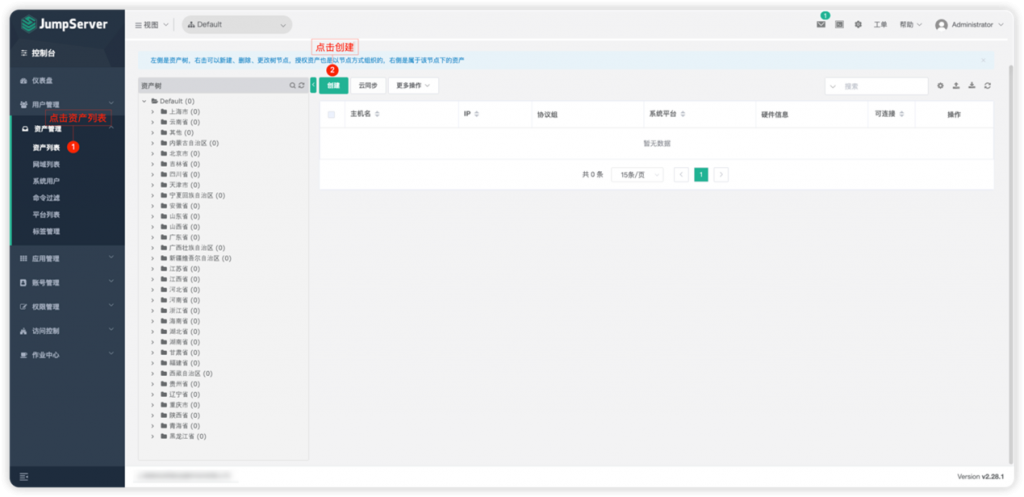Click the Administrator avatar icon
1024x497 pixels.
[x=941, y=25]
